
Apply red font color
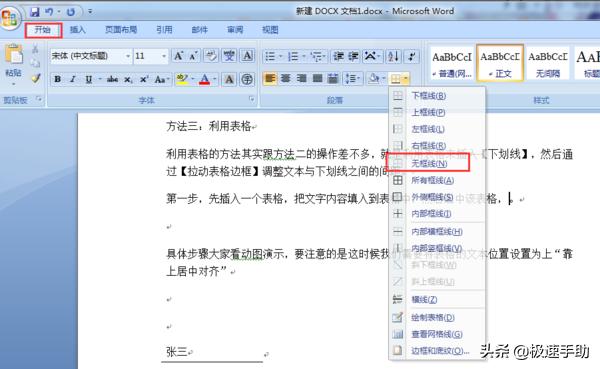205,79
